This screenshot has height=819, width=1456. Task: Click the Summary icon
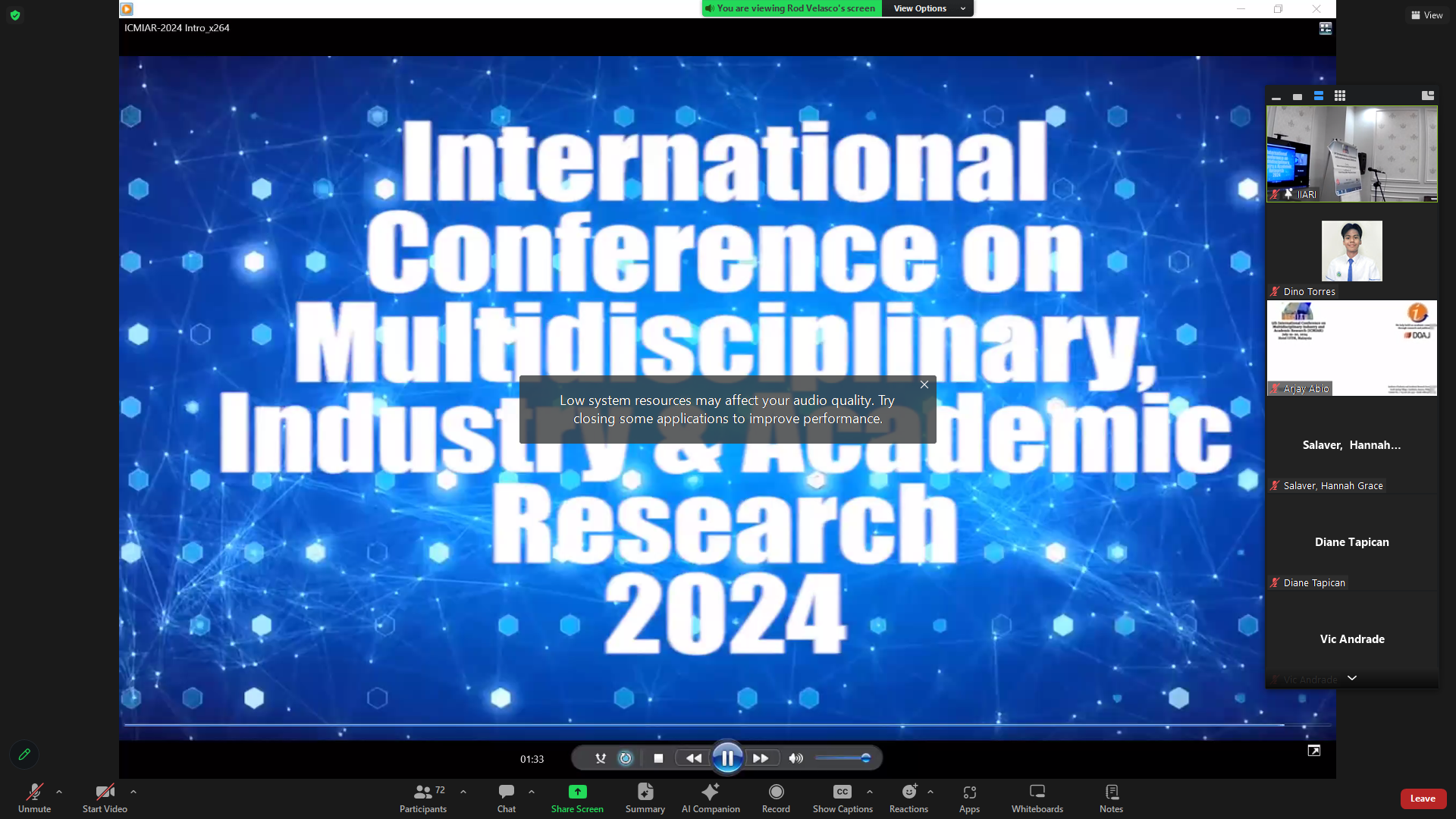point(645,798)
